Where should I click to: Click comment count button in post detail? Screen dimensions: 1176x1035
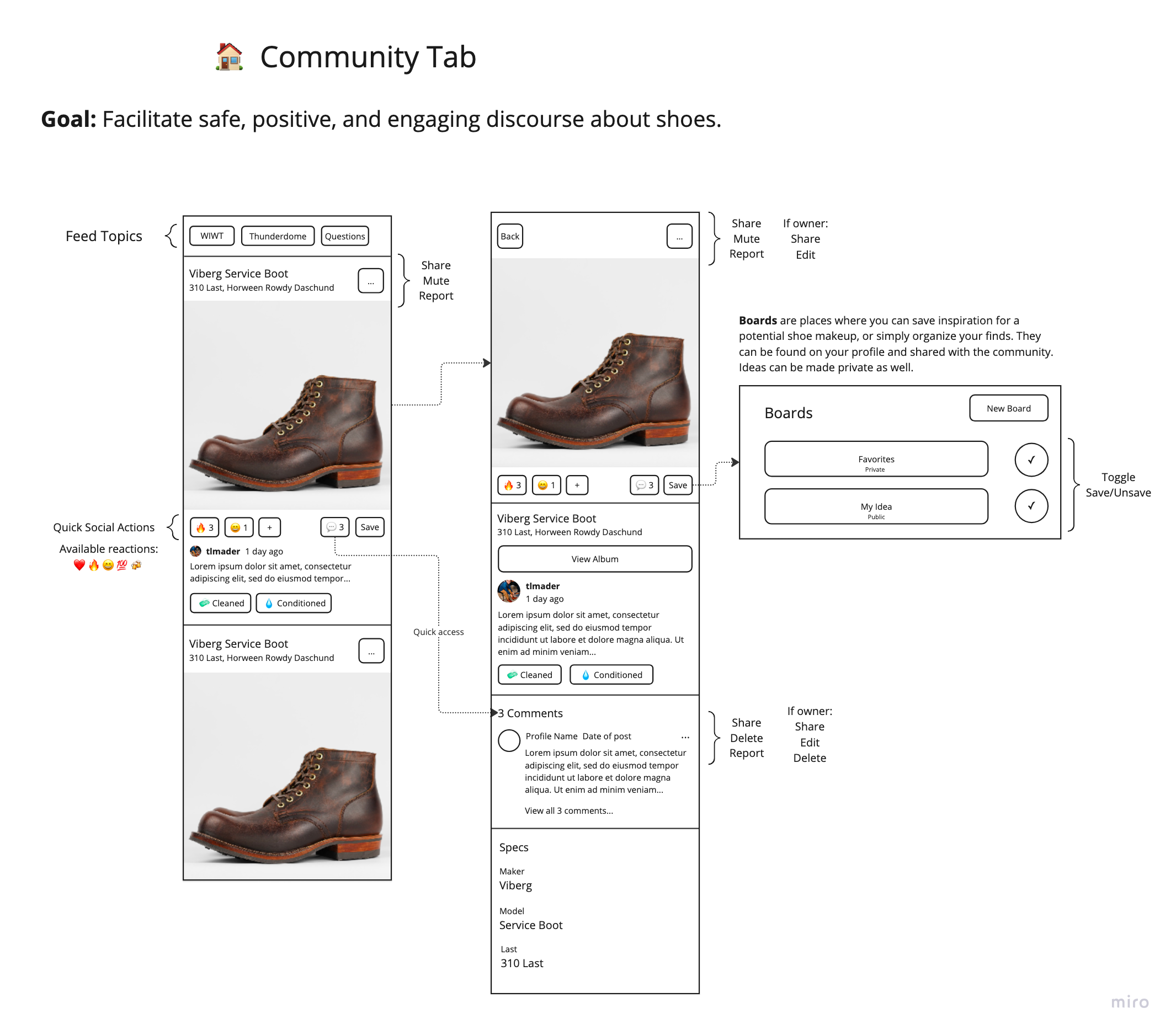[x=644, y=485]
